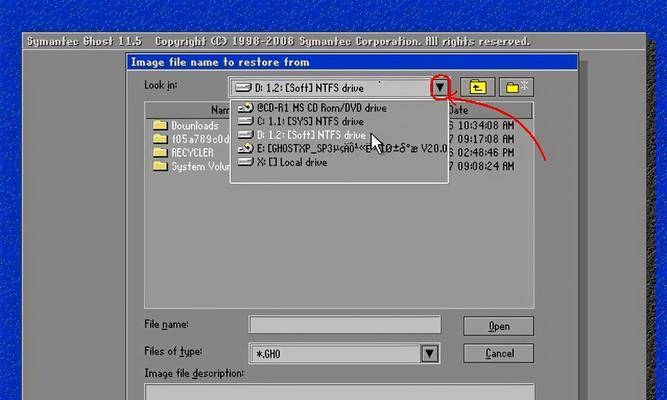Viewport: 667px width, 400px height.
Task: Click the drive icon beside X: Local drive
Action: click(x=245, y=162)
